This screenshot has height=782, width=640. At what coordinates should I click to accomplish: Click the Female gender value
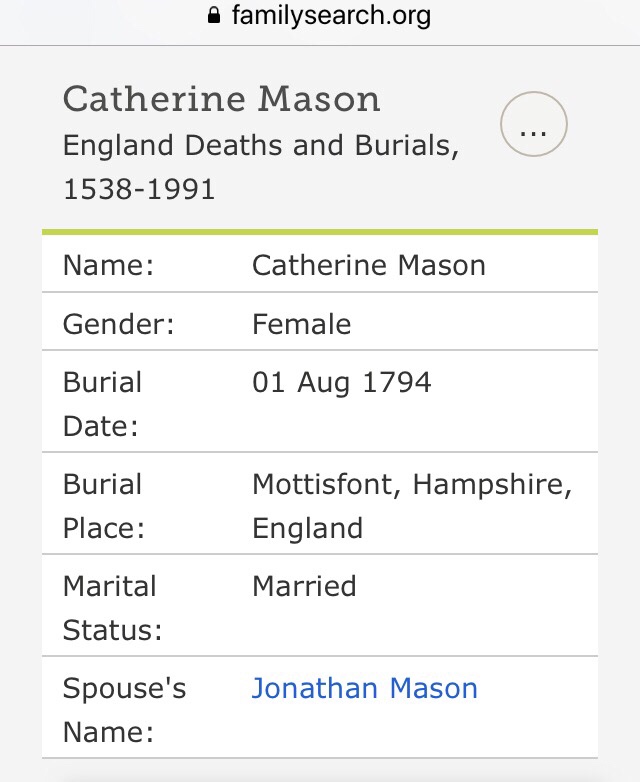coord(301,324)
